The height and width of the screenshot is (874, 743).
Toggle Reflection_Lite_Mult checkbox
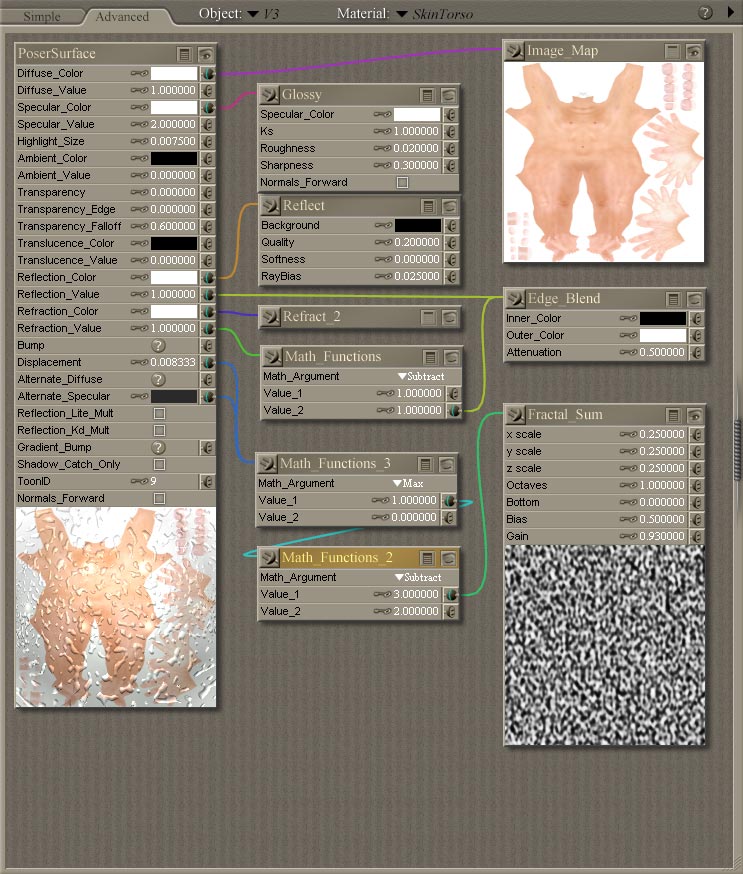(159, 414)
